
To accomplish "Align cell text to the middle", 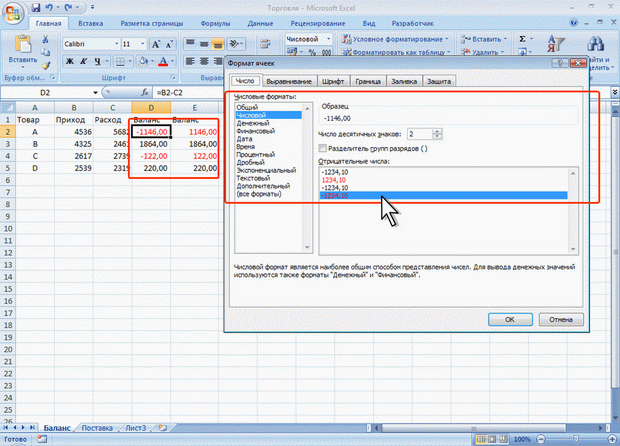I will [x=204, y=43].
